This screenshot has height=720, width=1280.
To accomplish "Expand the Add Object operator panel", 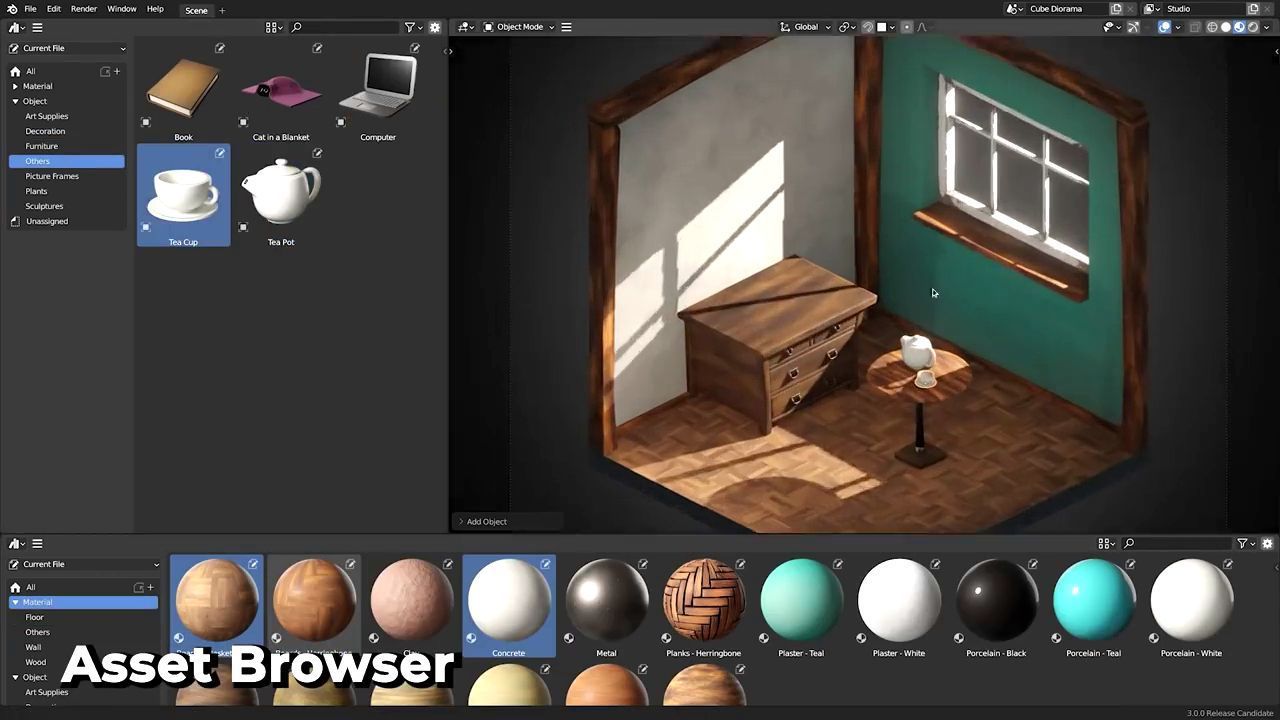I will 461,521.
